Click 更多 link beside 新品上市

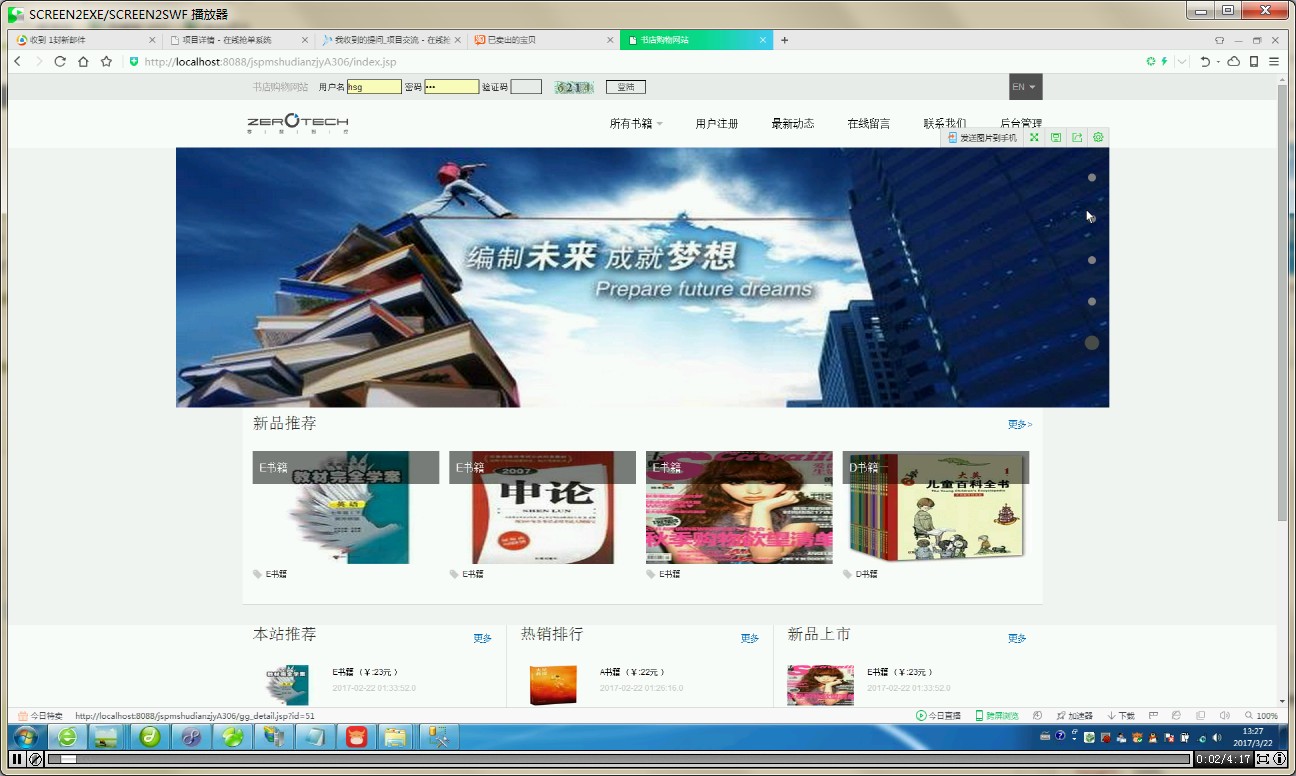click(x=1017, y=638)
